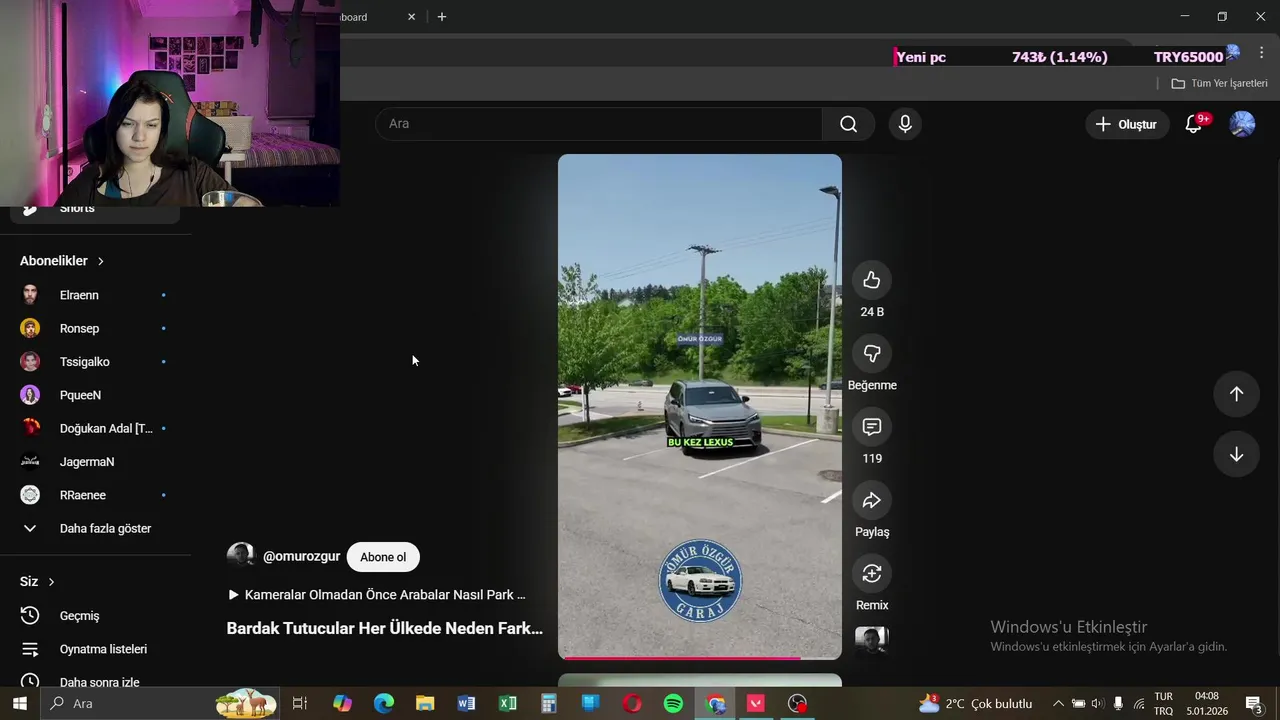Open the account avatar menu
This screenshot has height=720, width=1280.
coord(1242,124)
